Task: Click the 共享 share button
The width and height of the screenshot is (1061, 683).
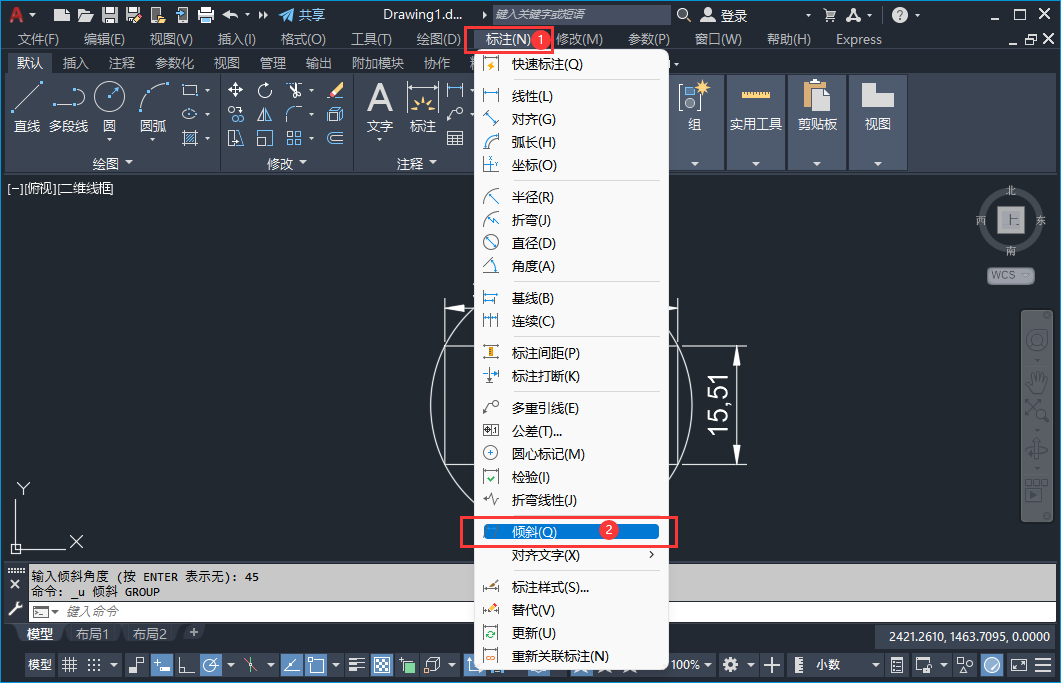Action: tap(302, 15)
